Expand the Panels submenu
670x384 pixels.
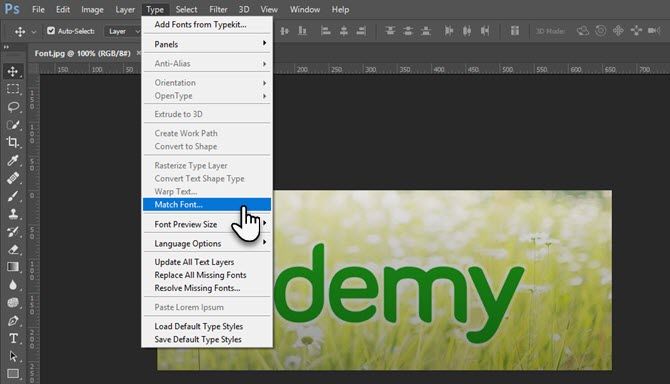click(x=207, y=44)
